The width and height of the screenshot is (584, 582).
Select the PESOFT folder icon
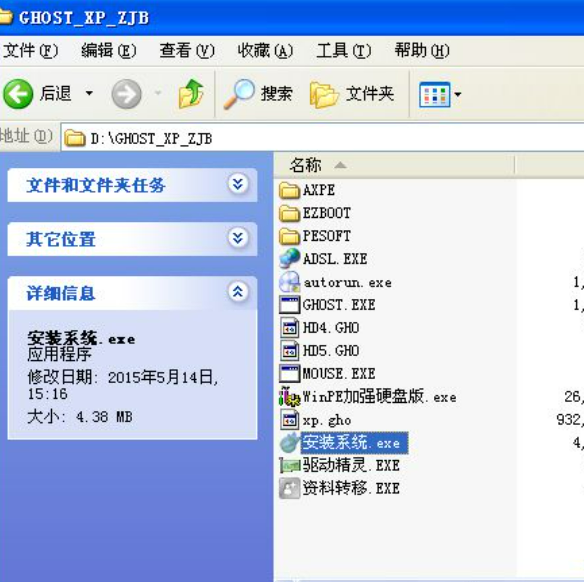pyautogui.click(x=289, y=236)
